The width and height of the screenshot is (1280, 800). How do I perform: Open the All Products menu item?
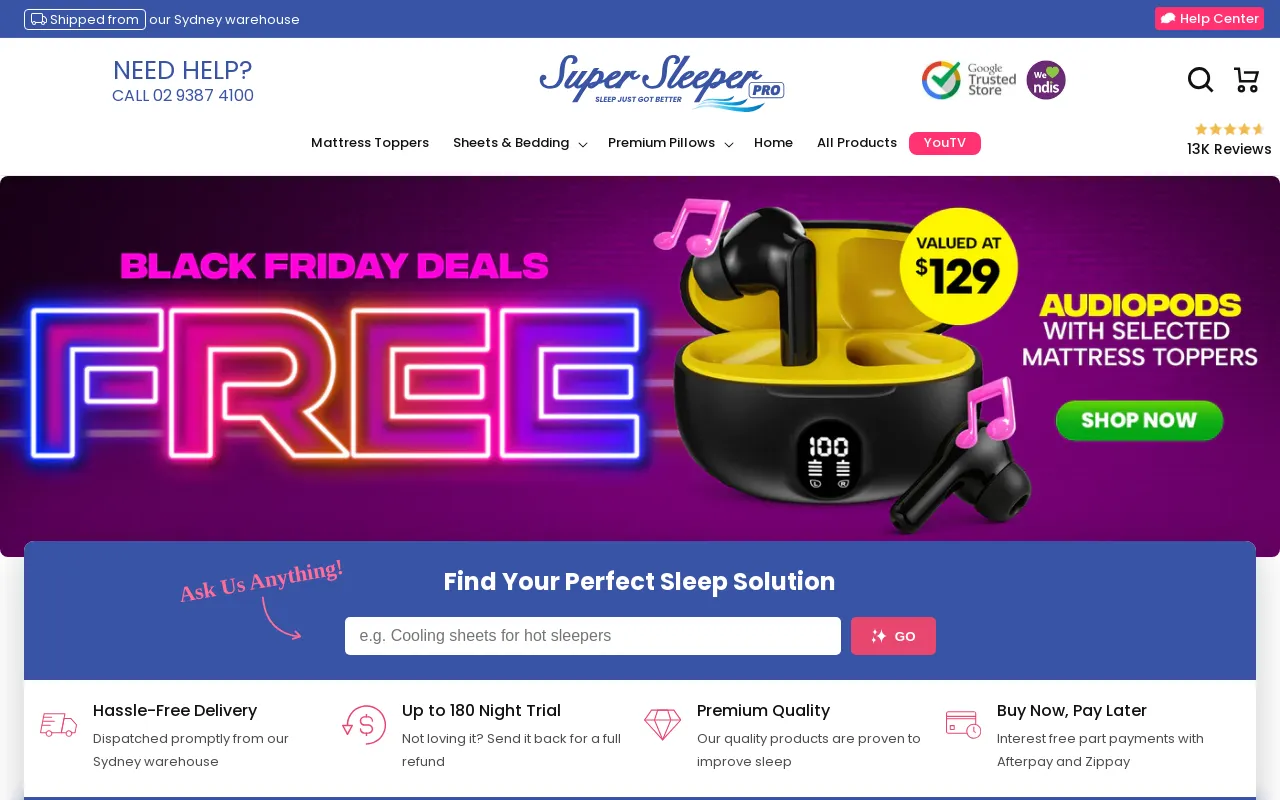(x=857, y=143)
